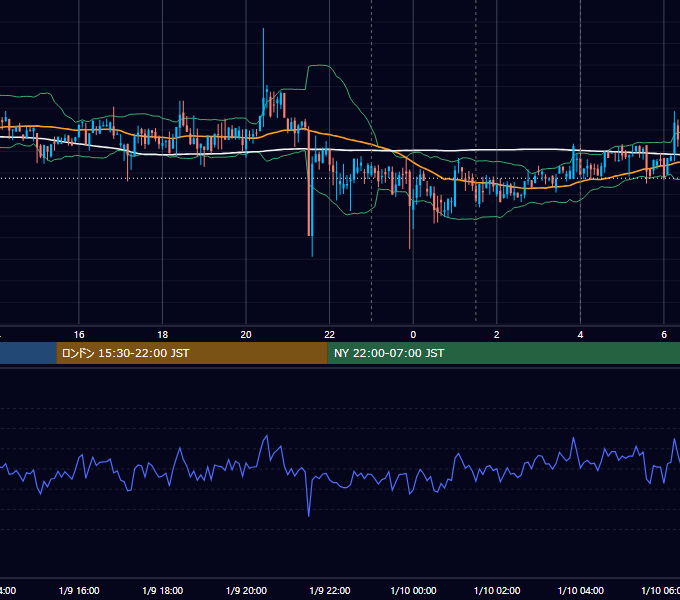Click the 1/10 04:00 label on the bottom axis
This screenshot has height=600, width=680.
pos(581,590)
